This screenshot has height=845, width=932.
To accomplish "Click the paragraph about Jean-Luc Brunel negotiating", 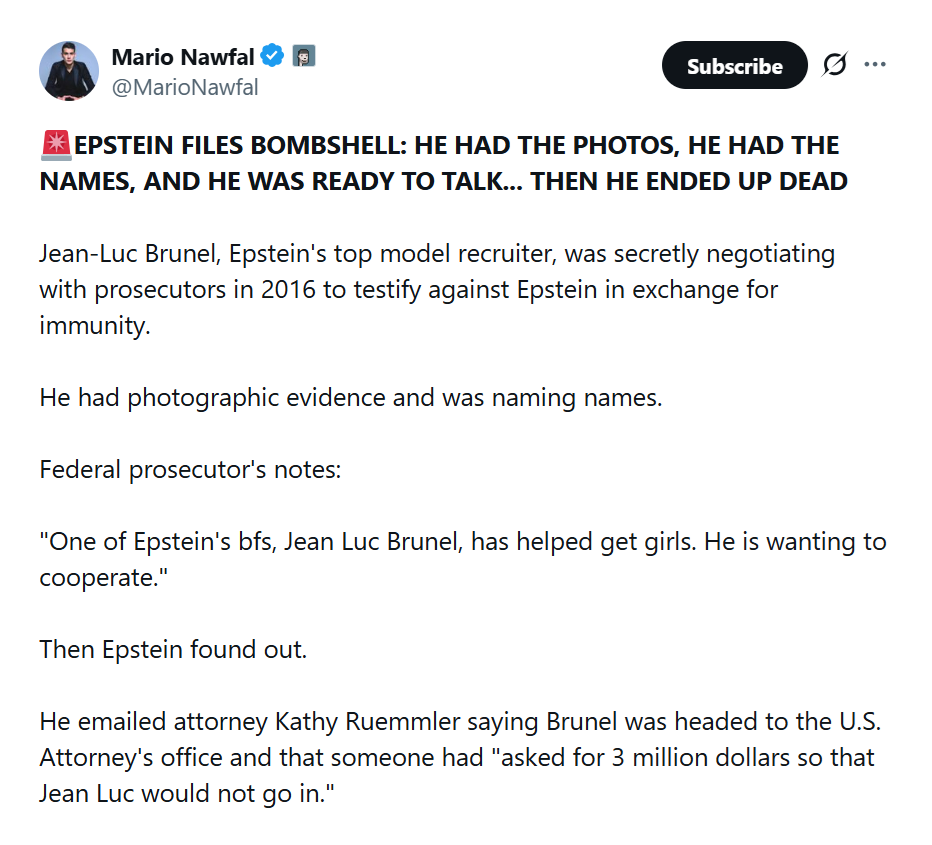I will point(437,290).
